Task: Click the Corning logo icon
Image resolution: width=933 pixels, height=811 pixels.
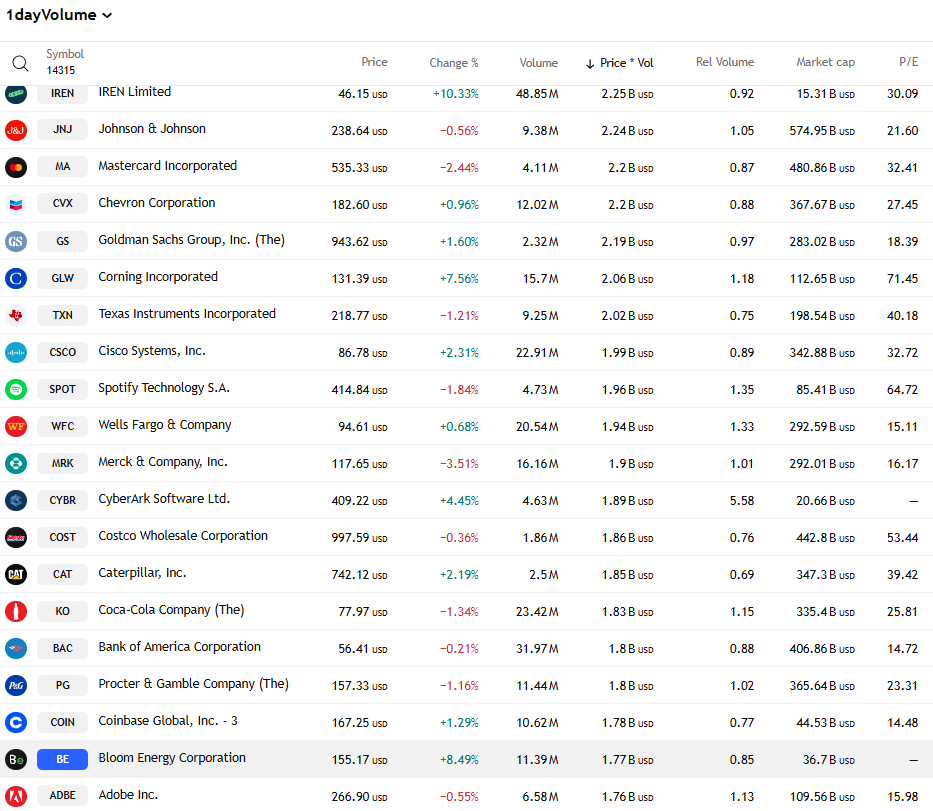Action: (16, 278)
